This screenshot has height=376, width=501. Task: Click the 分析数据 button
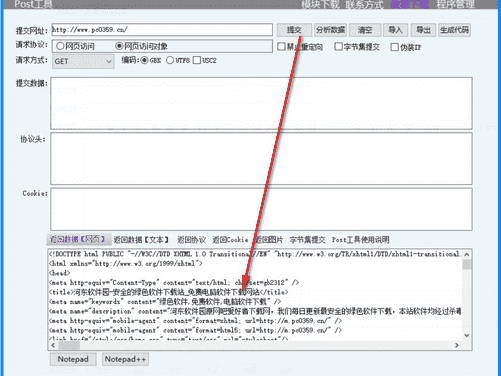tap(330, 30)
